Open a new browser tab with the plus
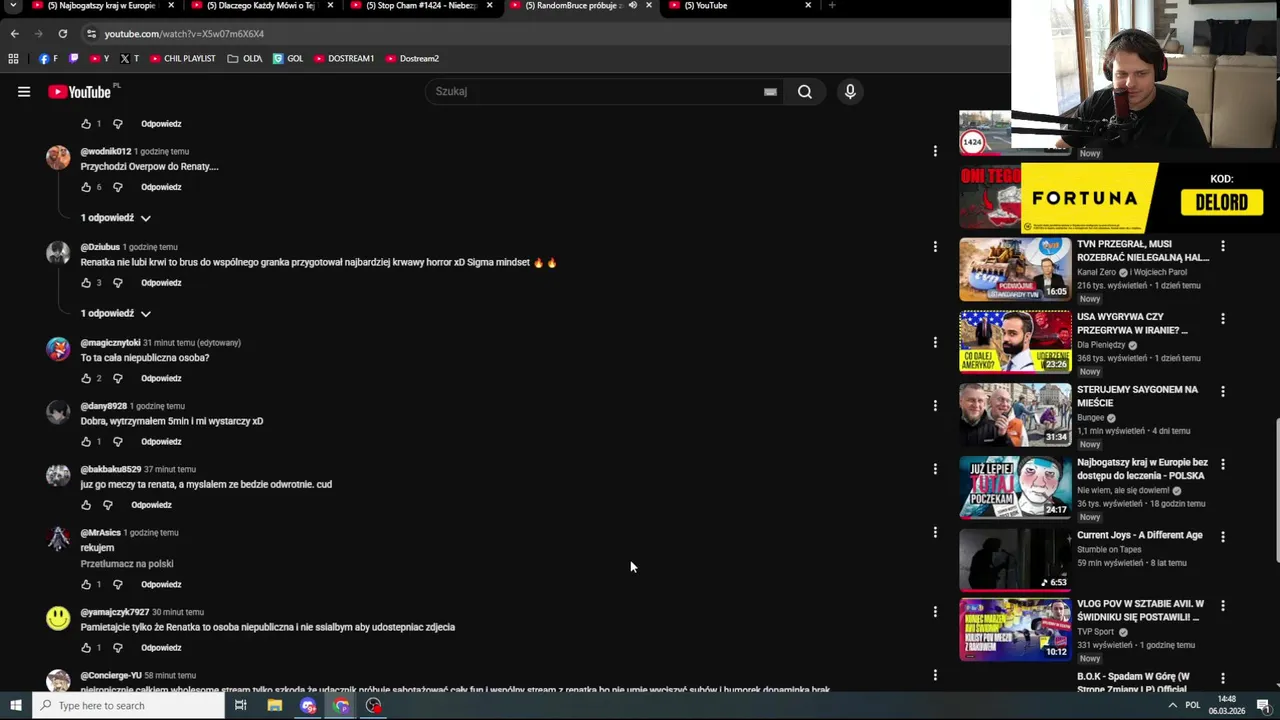Viewport: 1280px width, 720px height. tap(832, 5)
